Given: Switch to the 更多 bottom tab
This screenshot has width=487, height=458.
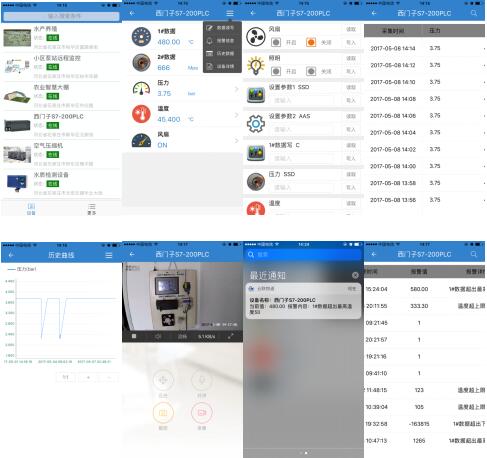Looking at the screenshot, I should point(92,209).
